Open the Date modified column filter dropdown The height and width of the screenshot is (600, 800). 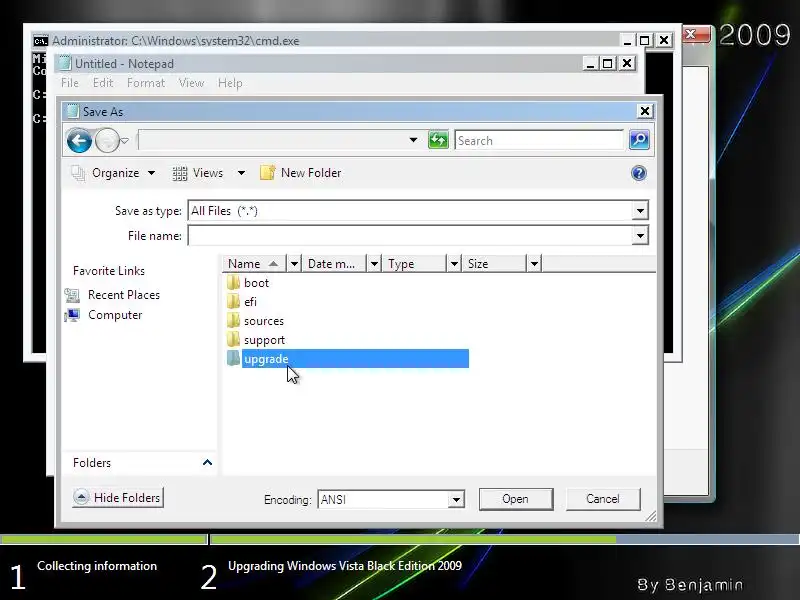[374, 264]
